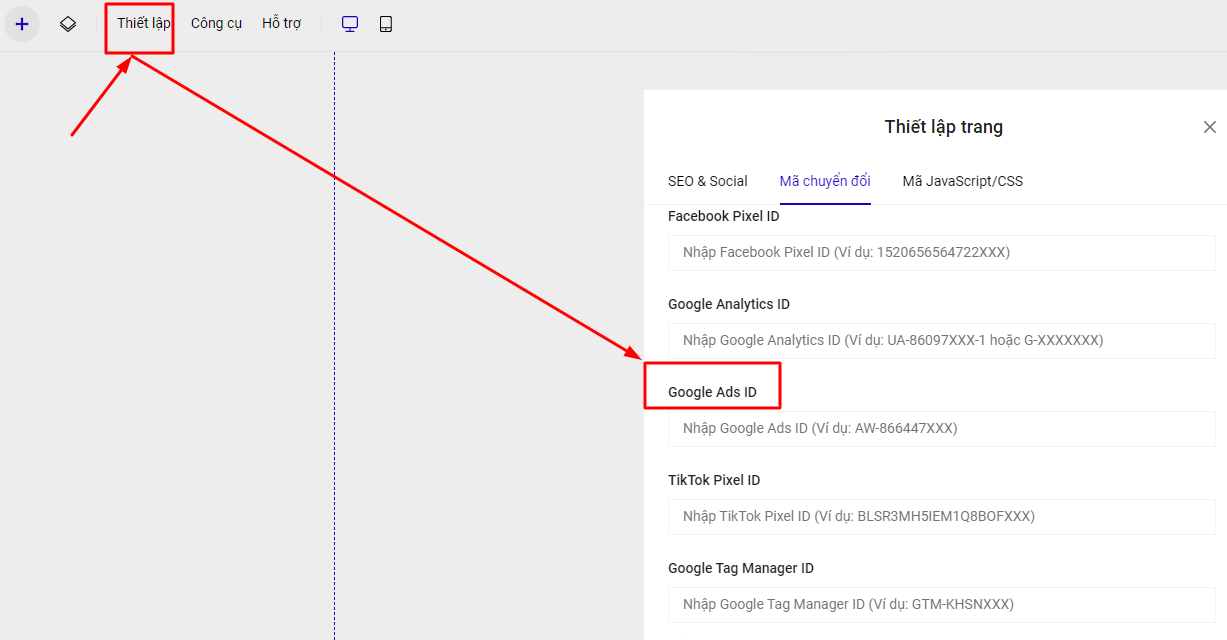Click the Thiết lập trang panel heading
1227x640 pixels.
tap(943, 127)
